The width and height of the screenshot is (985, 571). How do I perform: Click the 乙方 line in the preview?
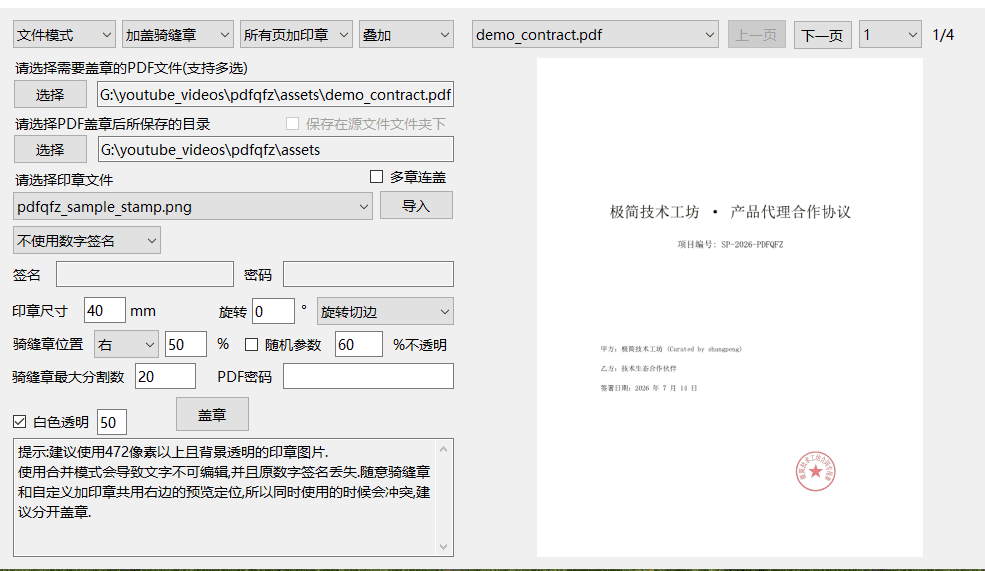click(638, 369)
